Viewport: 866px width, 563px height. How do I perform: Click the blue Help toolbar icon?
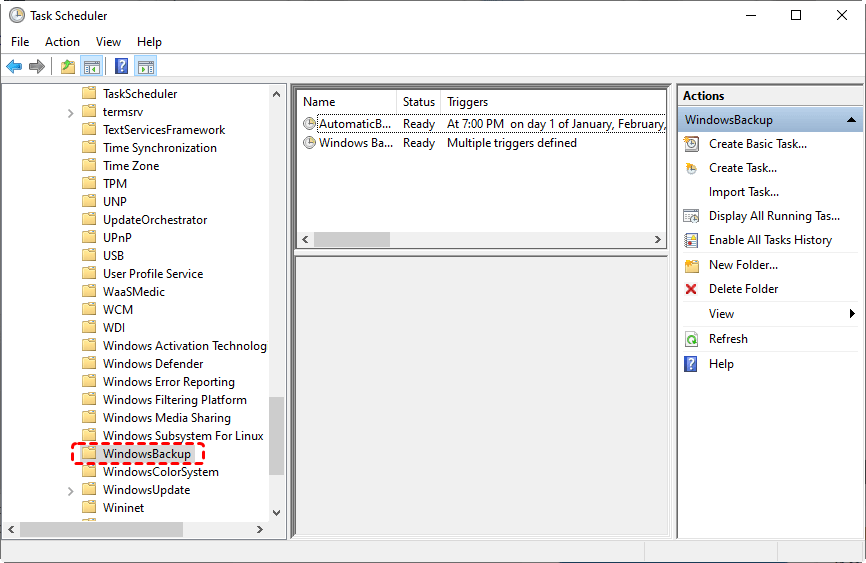coord(121,67)
